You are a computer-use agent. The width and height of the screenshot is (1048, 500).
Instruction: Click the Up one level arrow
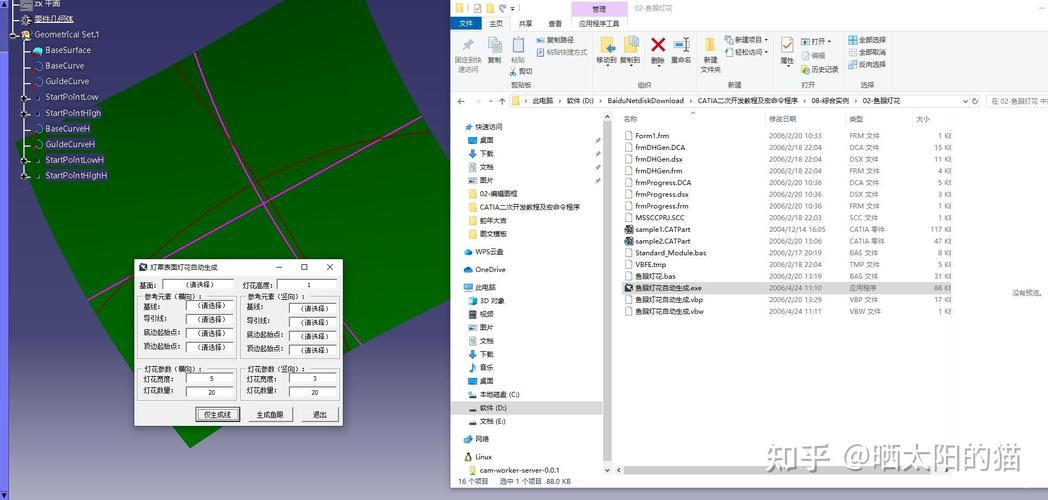[x=502, y=101]
